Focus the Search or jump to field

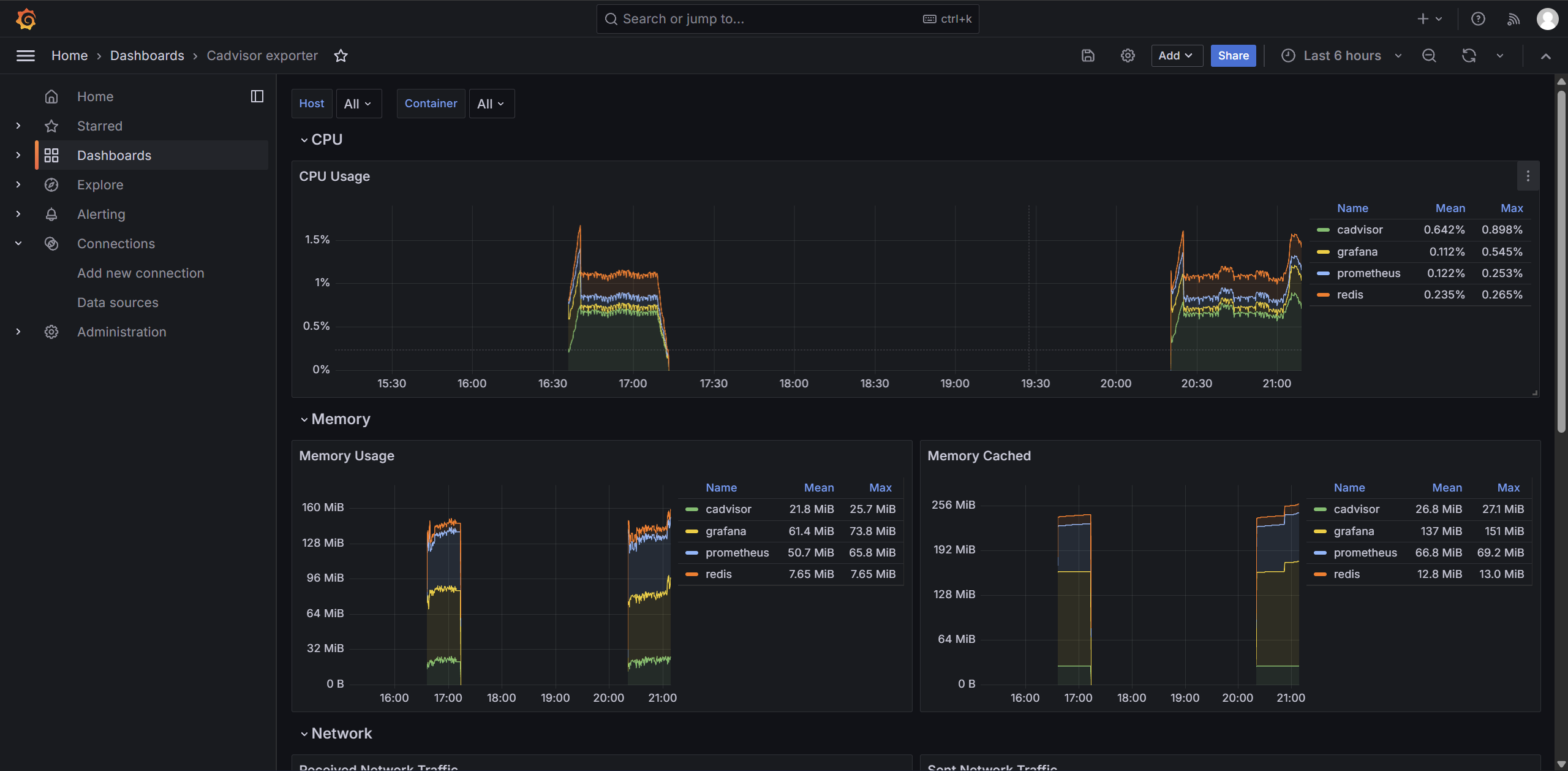(788, 19)
